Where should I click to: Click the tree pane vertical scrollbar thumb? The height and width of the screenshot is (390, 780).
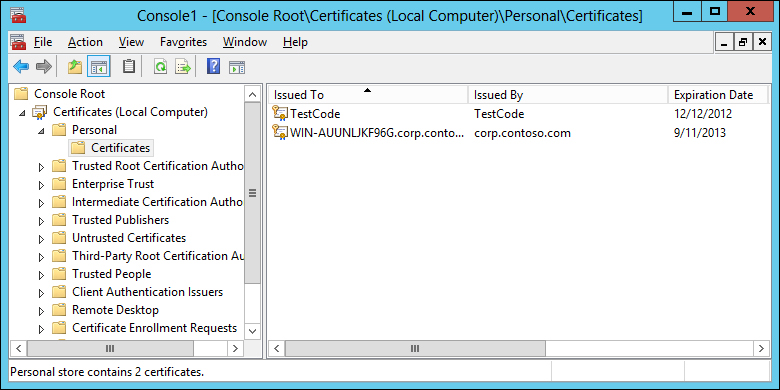coord(253,194)
